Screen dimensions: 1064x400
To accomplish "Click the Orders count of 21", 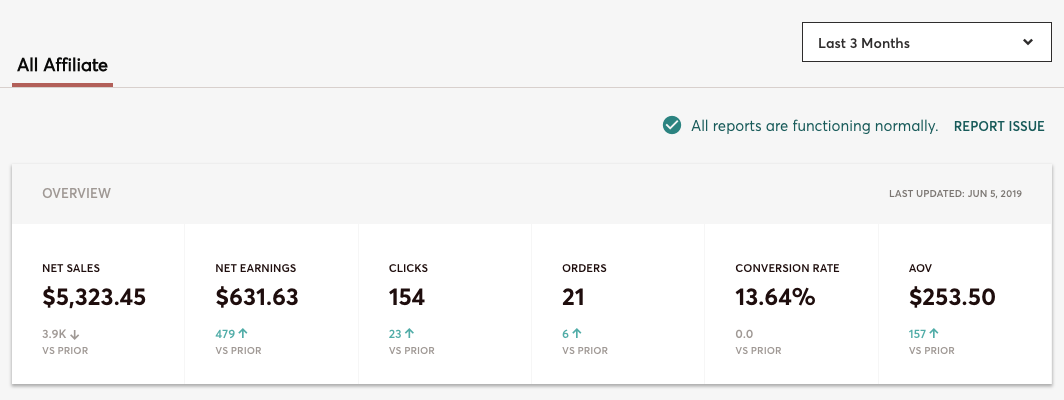I will pyautogui.click(x=574, y=297).
